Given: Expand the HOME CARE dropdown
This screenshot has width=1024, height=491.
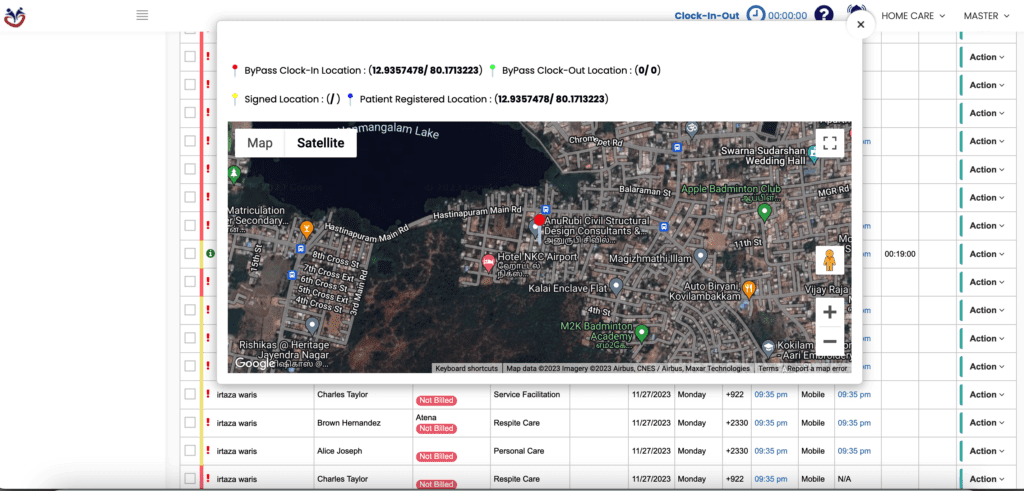Looking at the screenshot, I should coord(914,16).
